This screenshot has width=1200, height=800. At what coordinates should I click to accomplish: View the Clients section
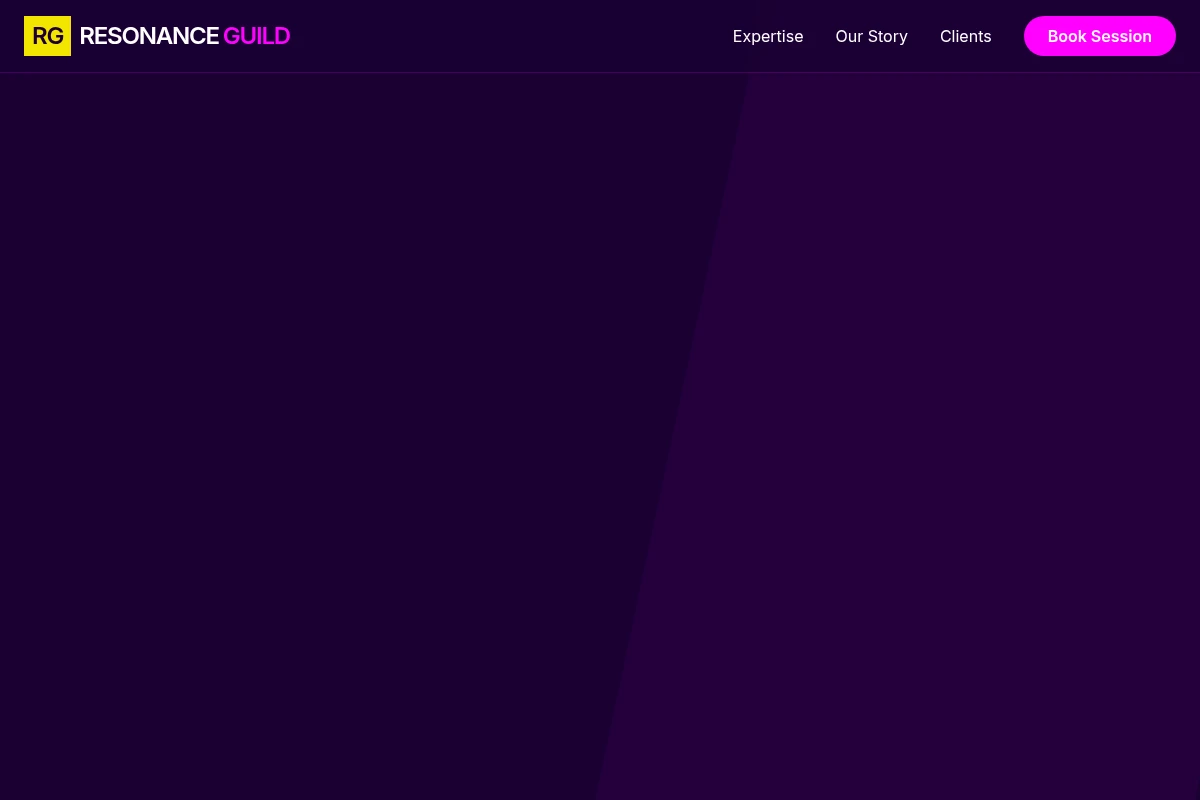(x=966, y=36)
